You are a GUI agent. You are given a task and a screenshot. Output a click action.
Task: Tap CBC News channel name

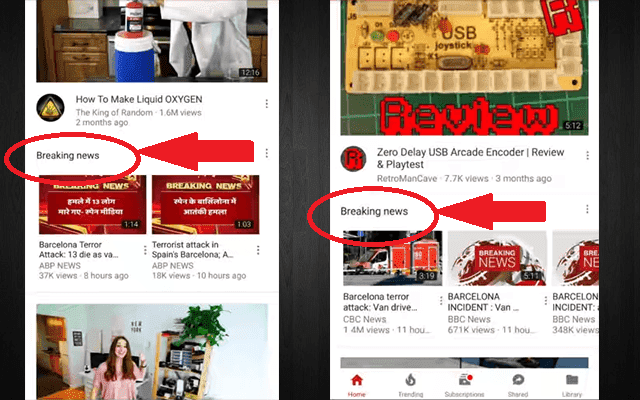364,319
